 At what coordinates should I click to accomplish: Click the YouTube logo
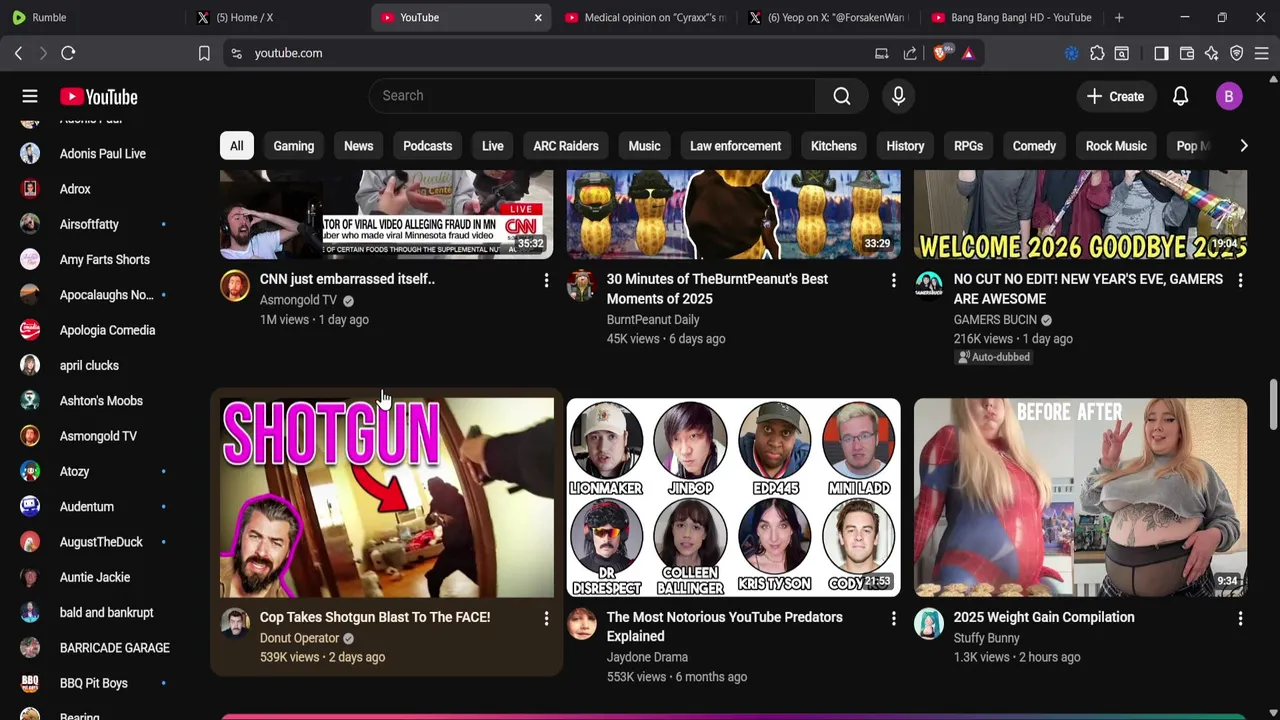98,96
